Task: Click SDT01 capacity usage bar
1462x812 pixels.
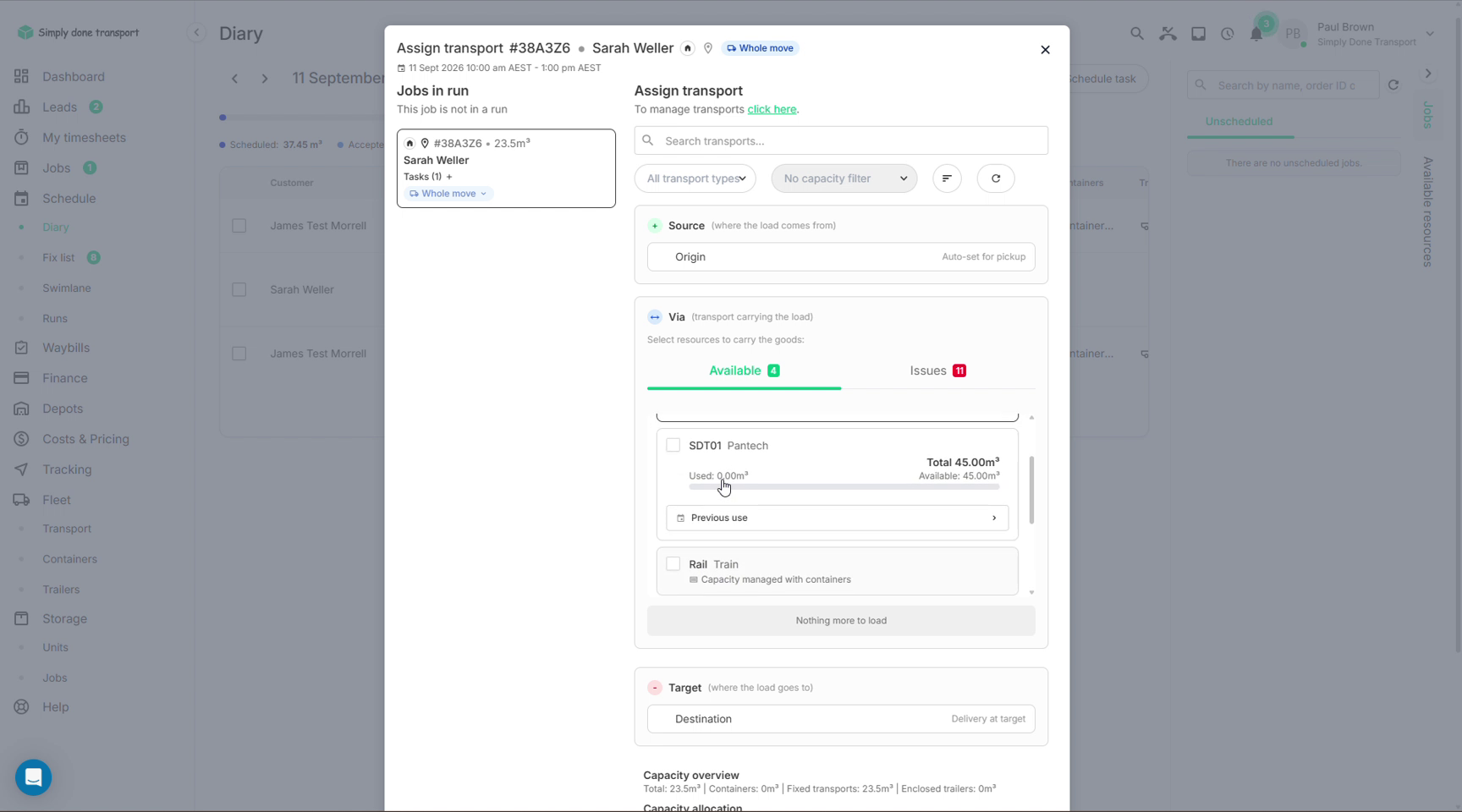Action: pyautogui.click(x=844, y=487)
